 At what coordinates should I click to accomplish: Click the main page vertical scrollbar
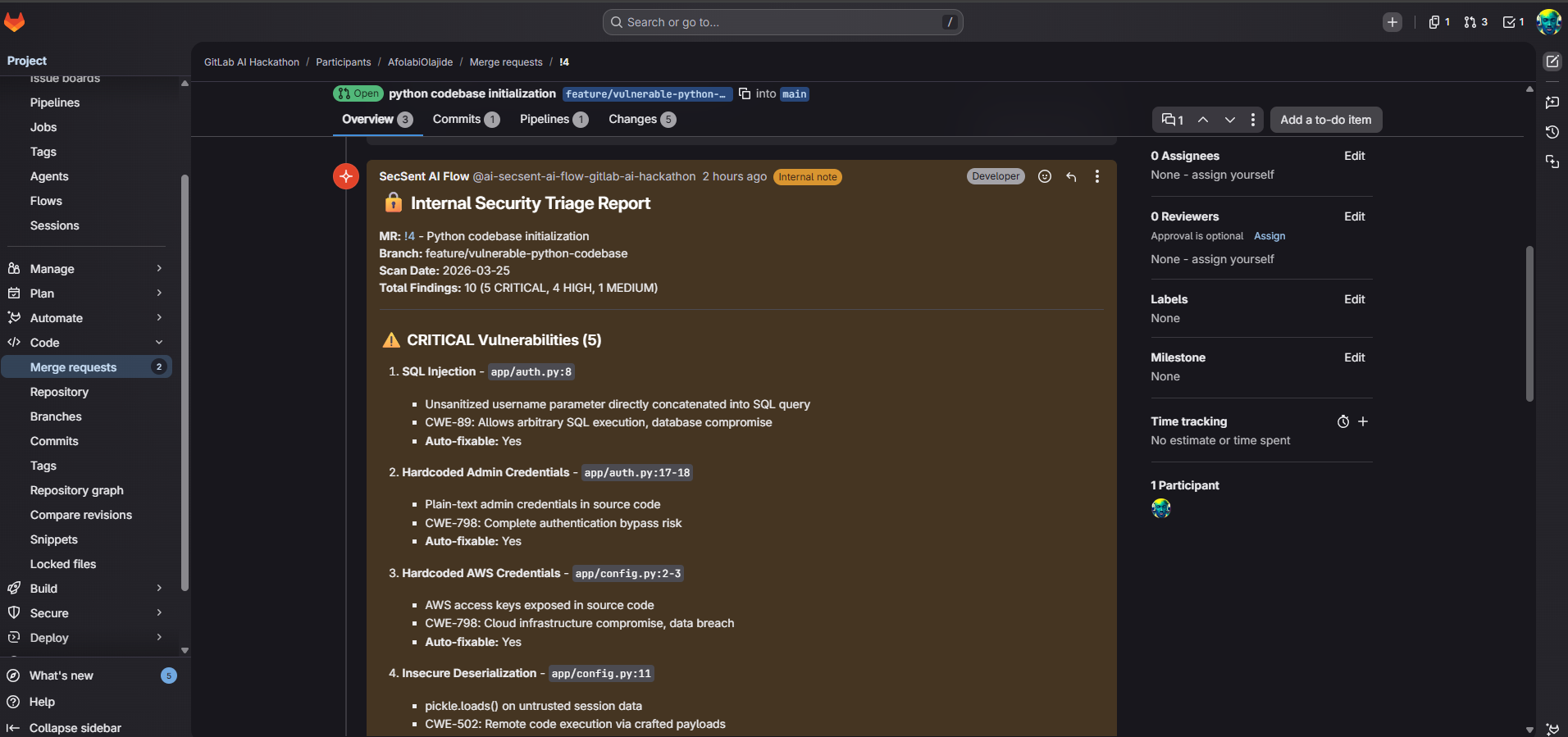pyautogui.click(x=1529, y=324)
